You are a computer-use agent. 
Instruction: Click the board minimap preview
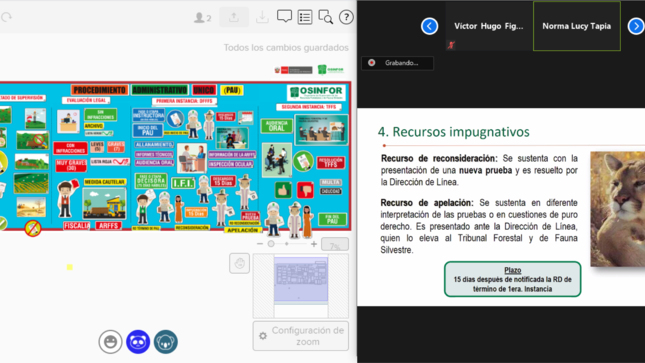pyautogui.click(x=301, y=285)
